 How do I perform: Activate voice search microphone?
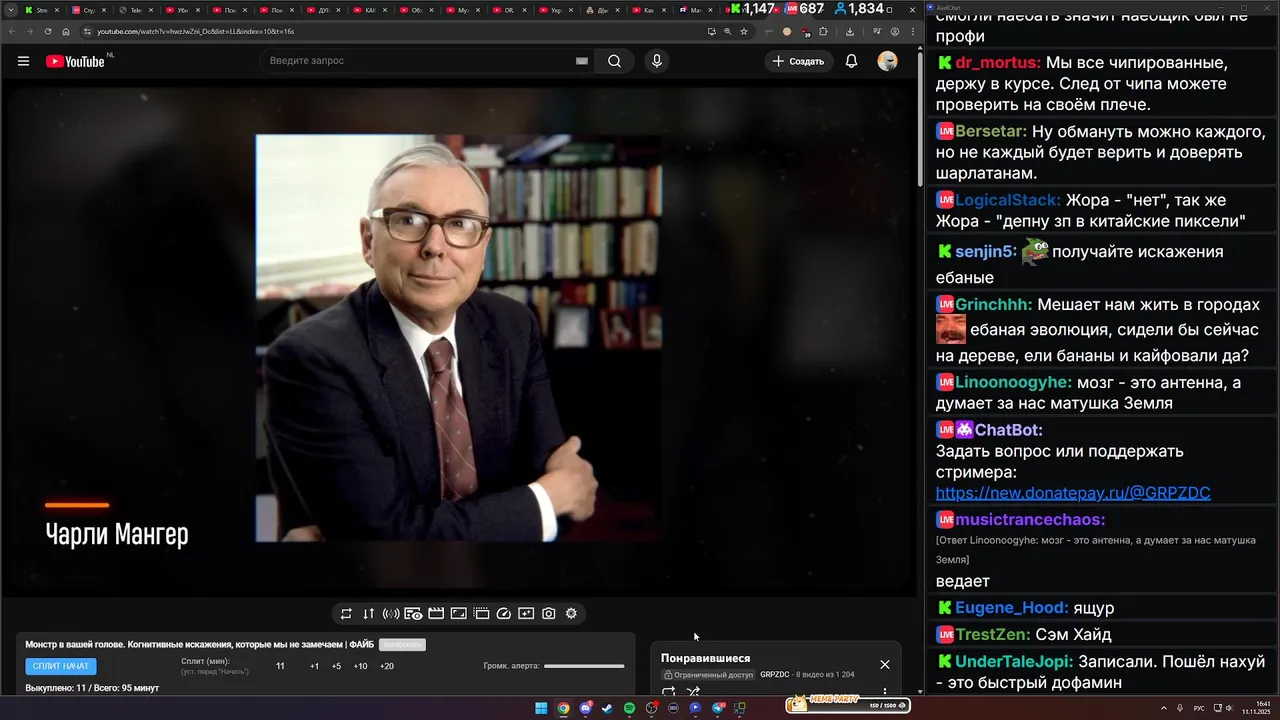pos(656,61)
